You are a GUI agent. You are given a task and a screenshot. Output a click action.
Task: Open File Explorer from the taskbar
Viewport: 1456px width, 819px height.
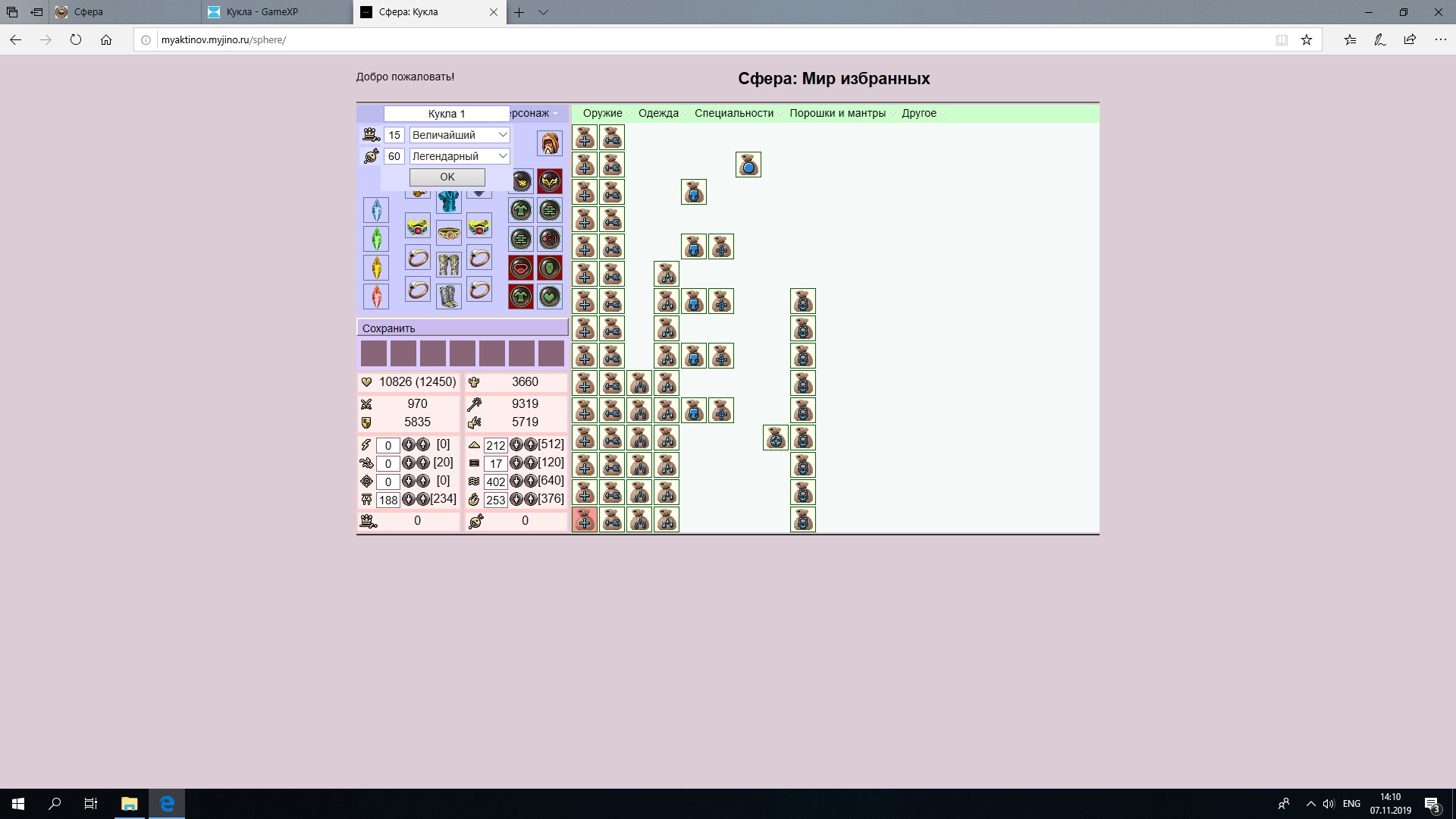coord(129,804)
